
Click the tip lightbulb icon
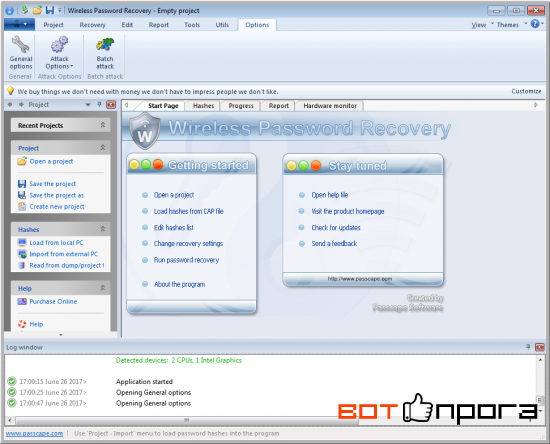point(10,91)
